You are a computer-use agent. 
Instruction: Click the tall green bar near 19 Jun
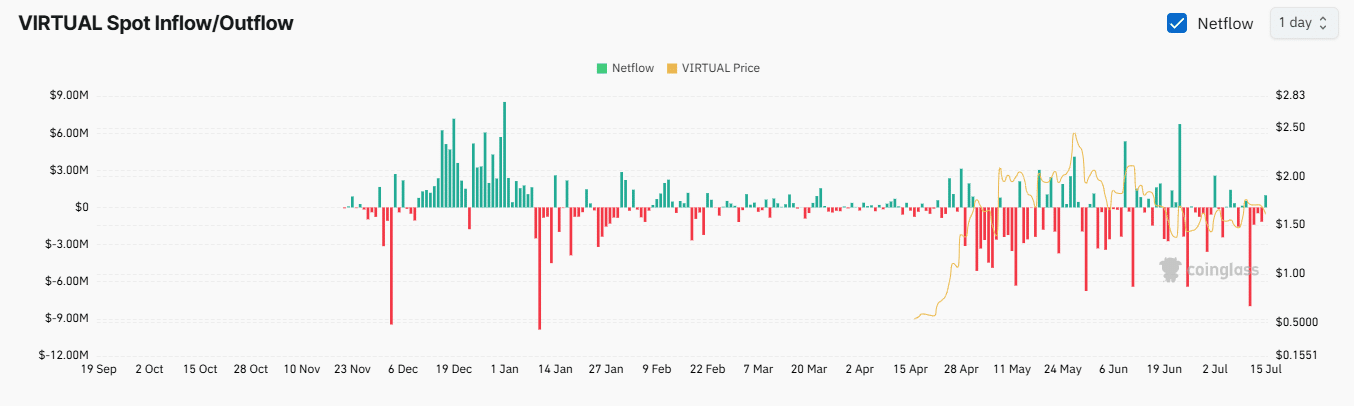click(x=1180, y=165)
